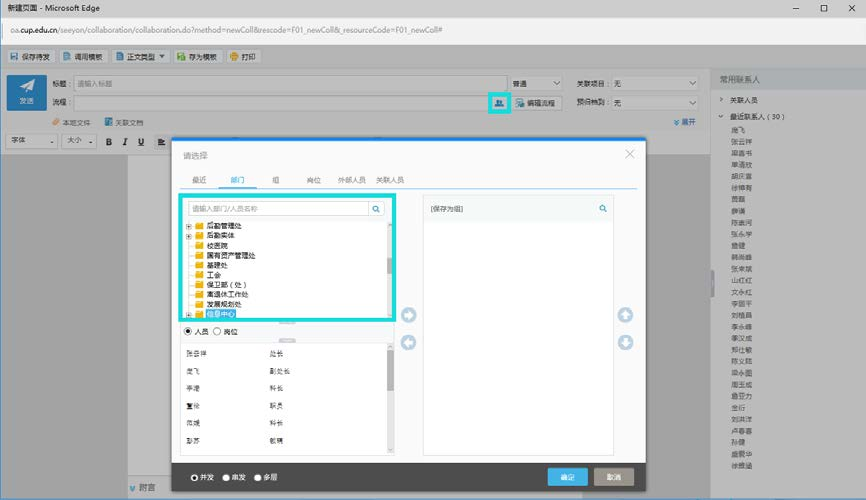Switch to the 最近 tab

click(199, 180)
